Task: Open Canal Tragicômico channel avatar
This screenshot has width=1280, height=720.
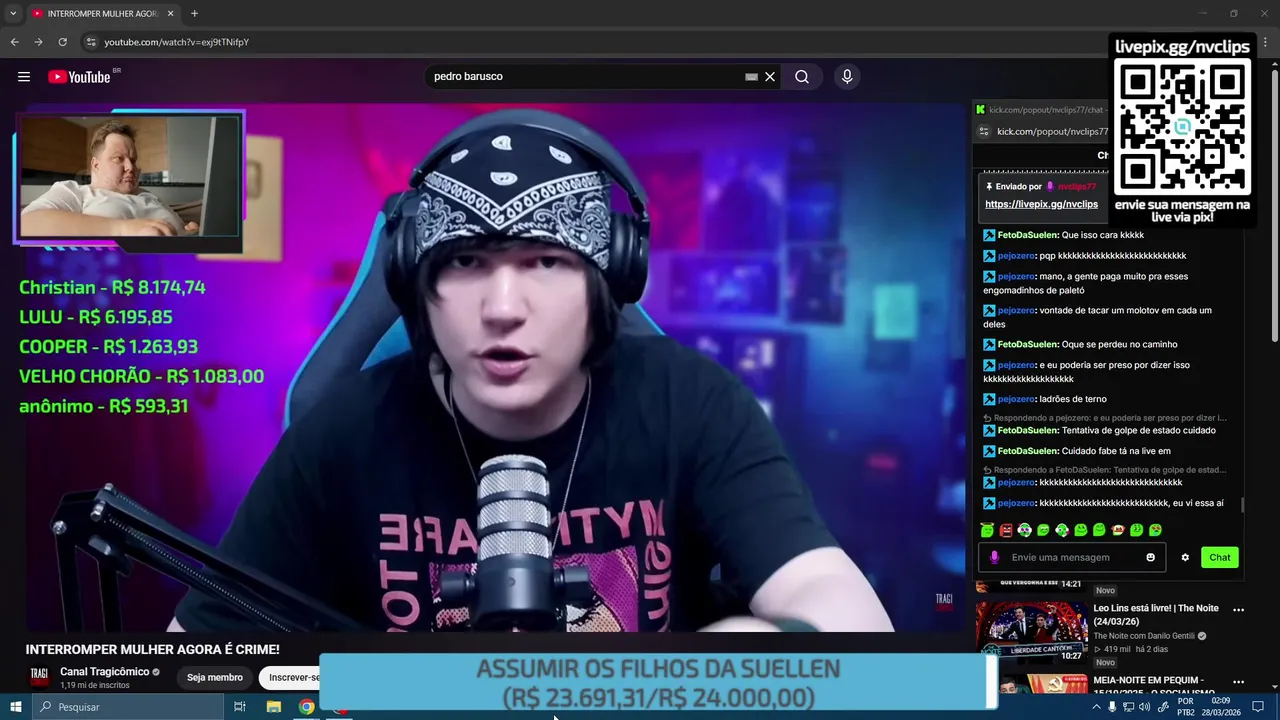Action: click(39, 677)
